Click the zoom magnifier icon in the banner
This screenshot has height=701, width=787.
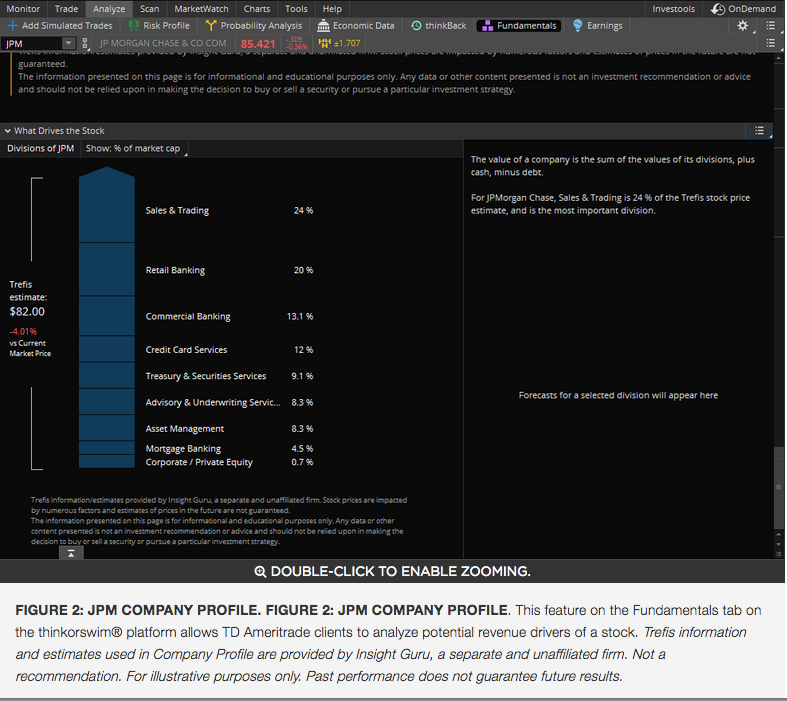click(260, 572)
